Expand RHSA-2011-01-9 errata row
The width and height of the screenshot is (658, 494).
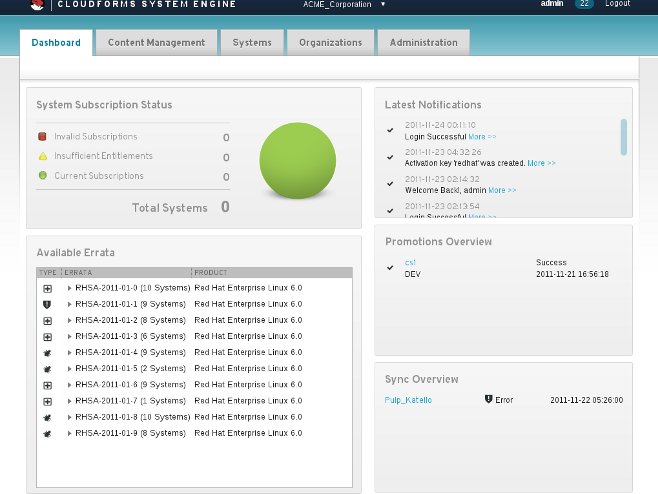click(x=70, y=434)
